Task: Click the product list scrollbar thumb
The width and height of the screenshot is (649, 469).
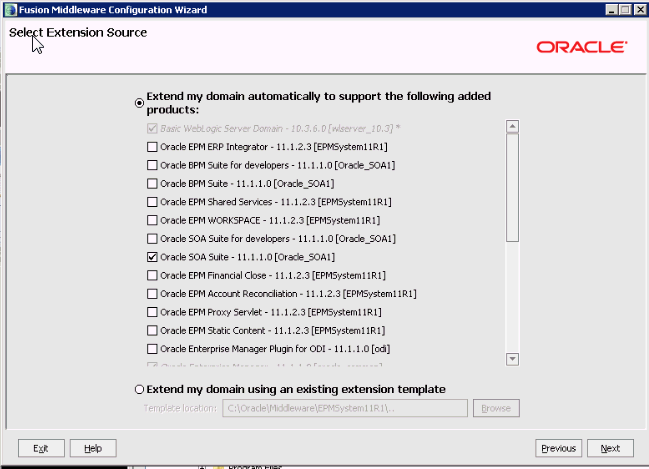Action: pos(512,187)
